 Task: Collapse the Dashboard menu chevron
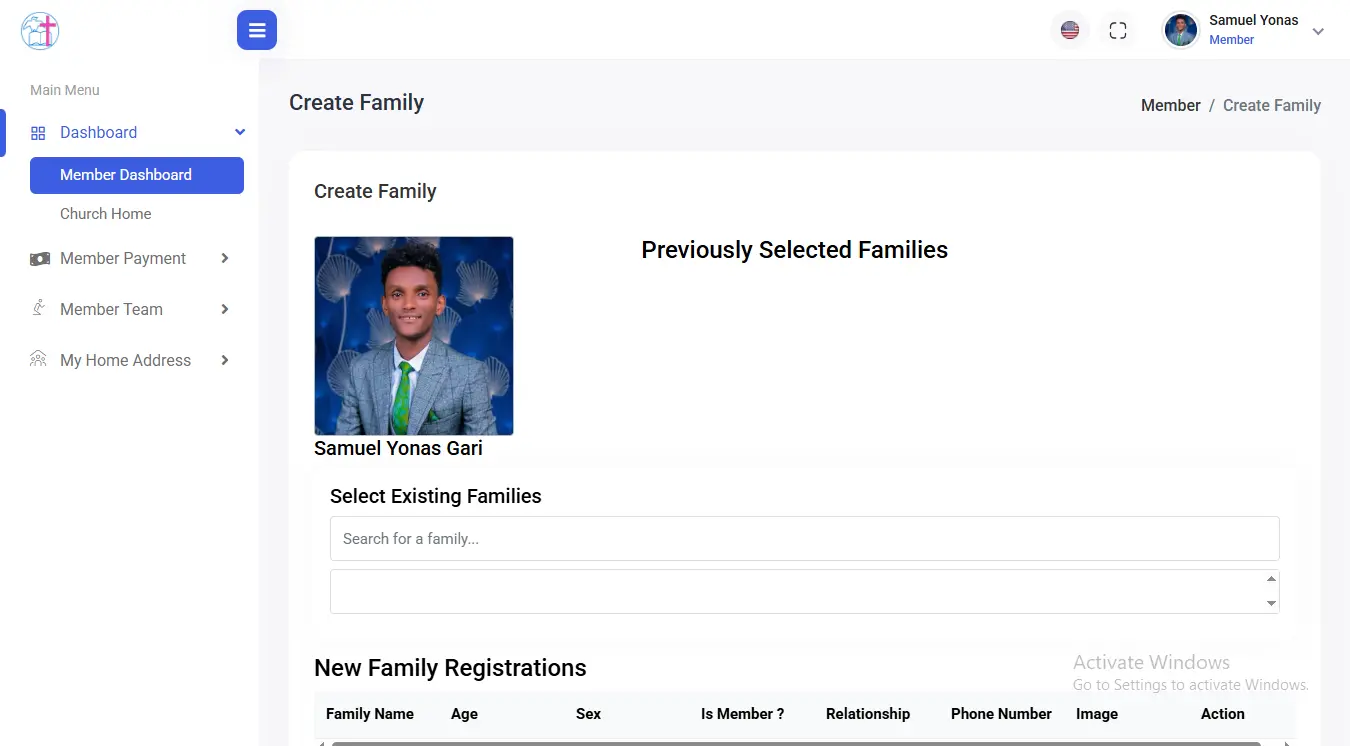(x=239, y=131)
